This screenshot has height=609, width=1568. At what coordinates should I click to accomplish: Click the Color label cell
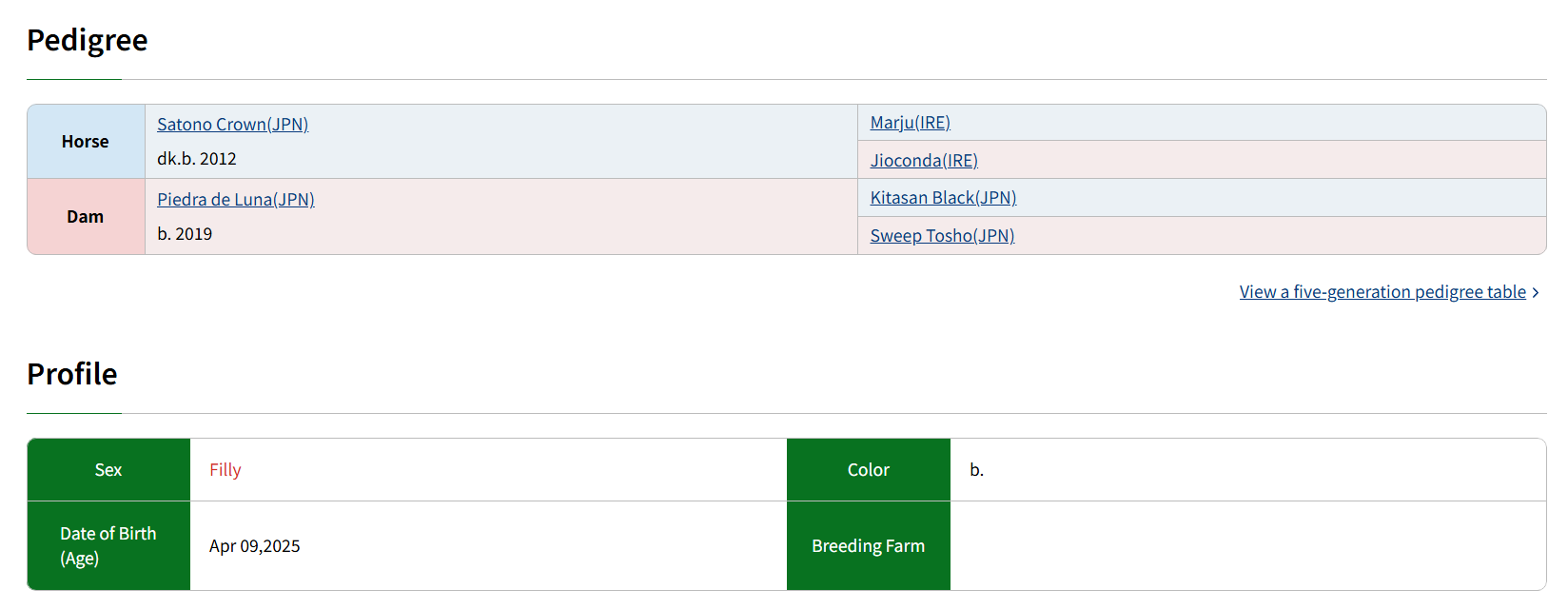click(869, 470)
